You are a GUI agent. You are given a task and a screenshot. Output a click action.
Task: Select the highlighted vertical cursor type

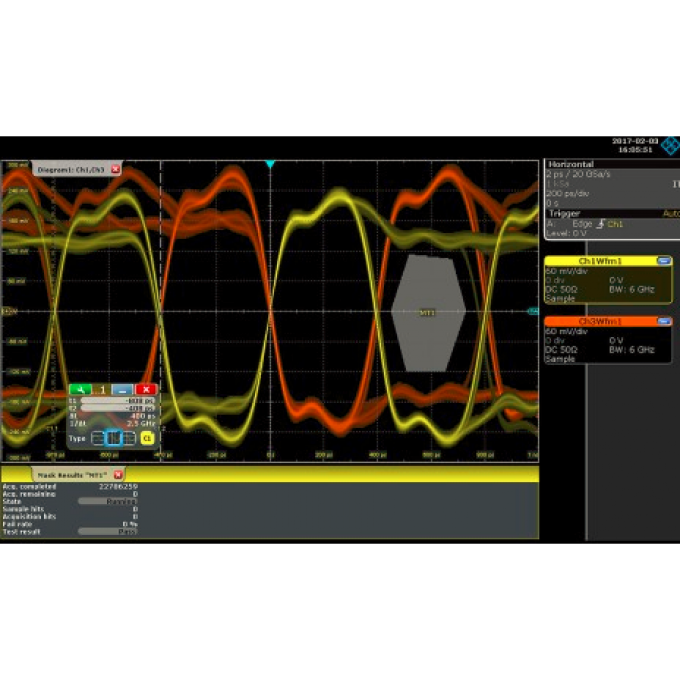click(114, 438)
